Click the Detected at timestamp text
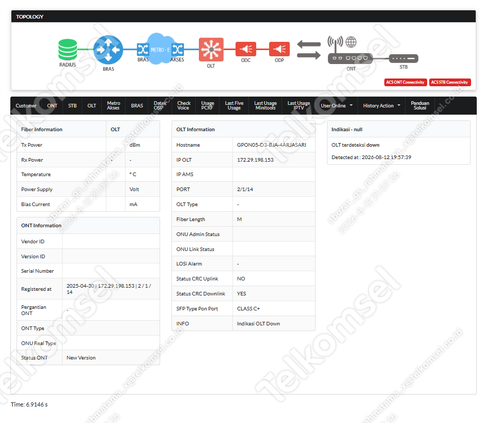This screenshot has width=500, height=423. point(371,157)
